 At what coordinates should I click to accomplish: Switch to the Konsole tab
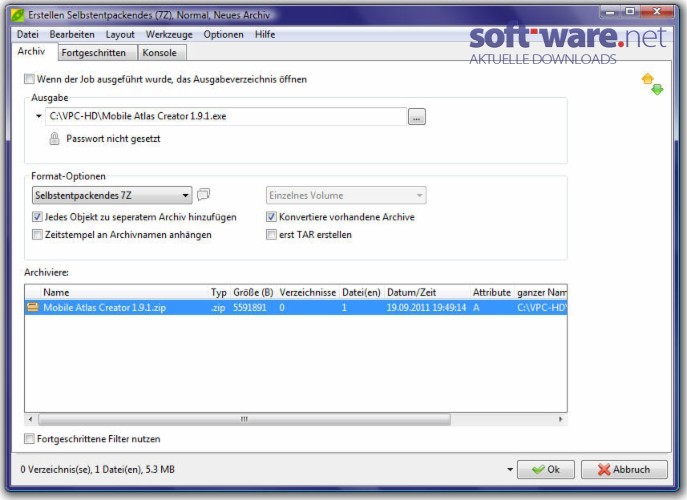point(160,53)
